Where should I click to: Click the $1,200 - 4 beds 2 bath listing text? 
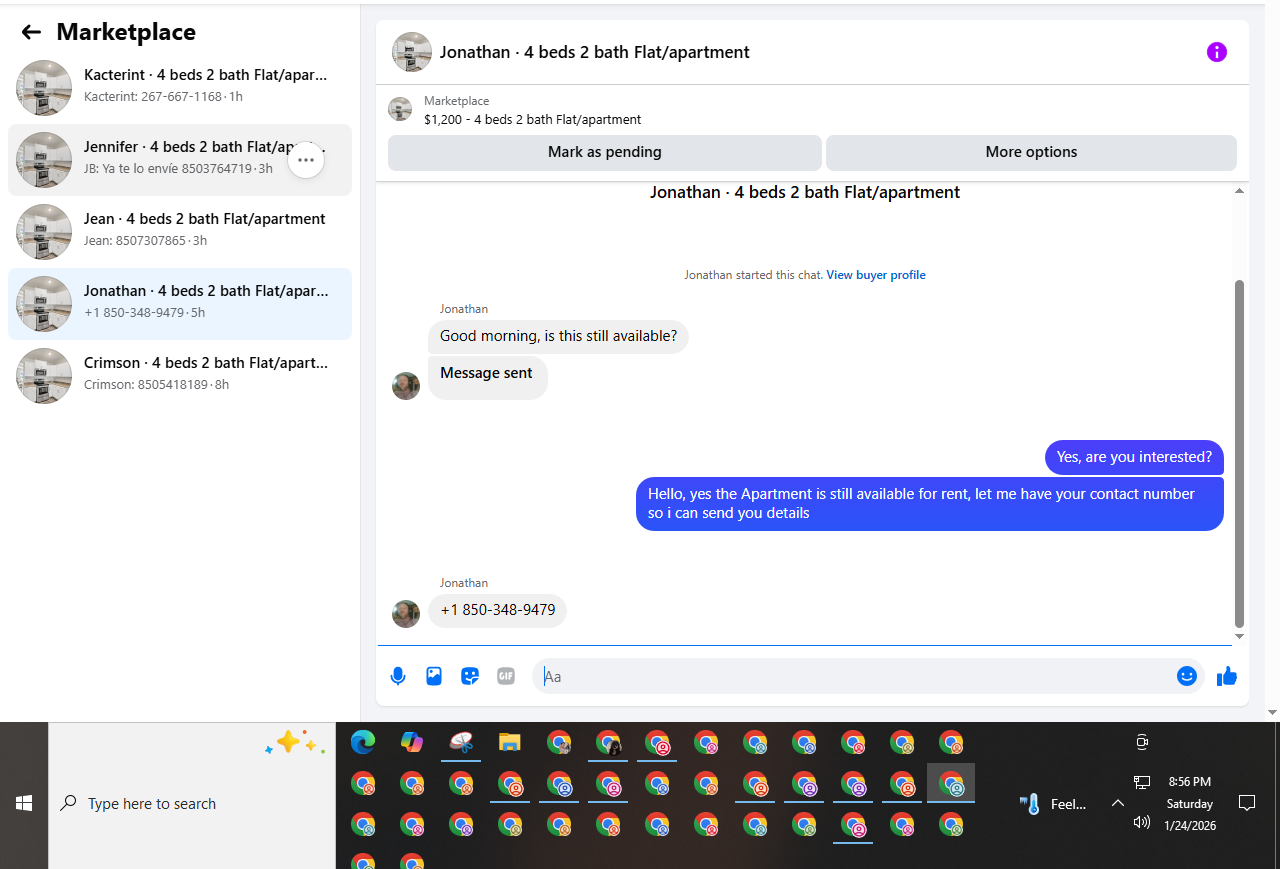pos(533,120)
